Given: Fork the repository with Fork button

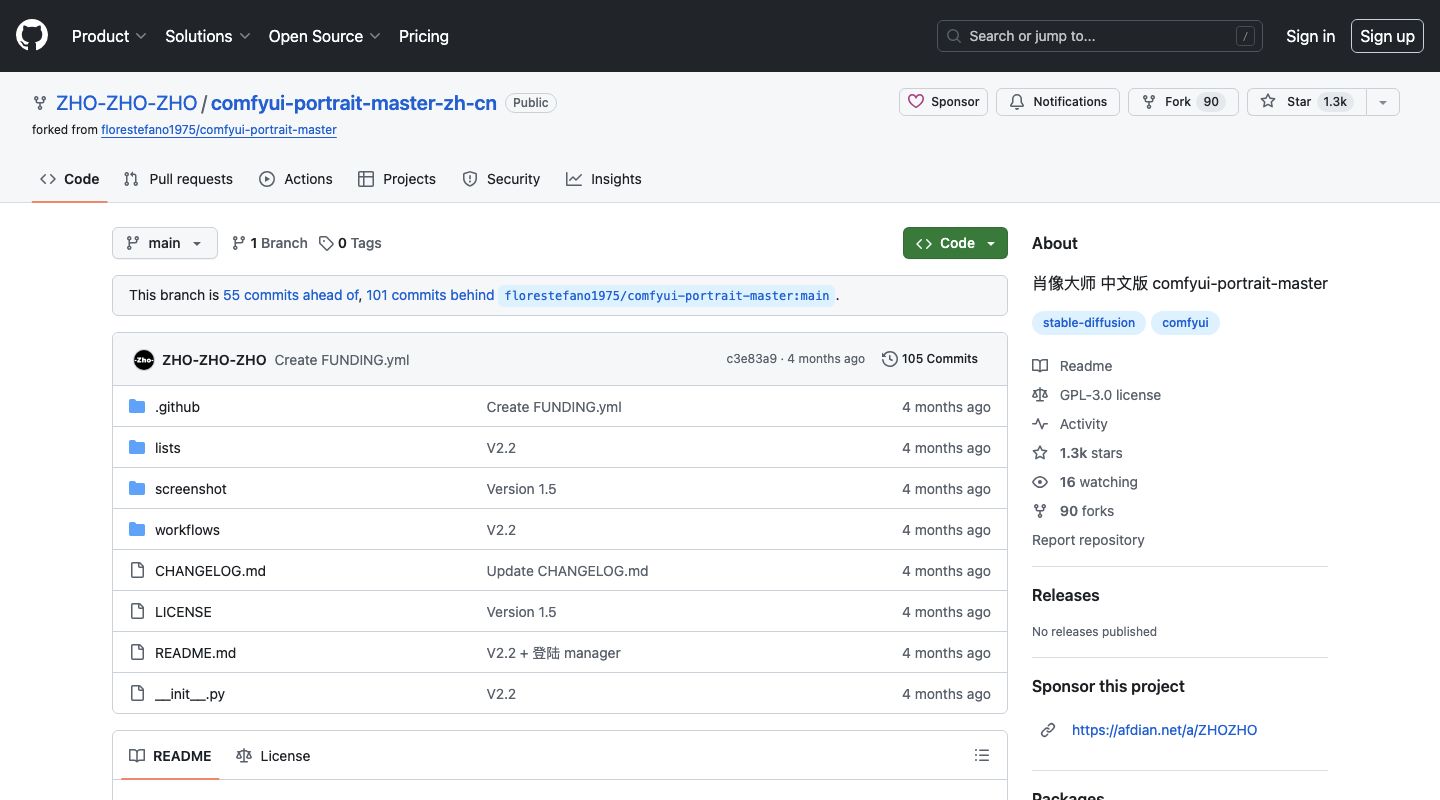Looking at the screenshot, I should pos(1184,102).
